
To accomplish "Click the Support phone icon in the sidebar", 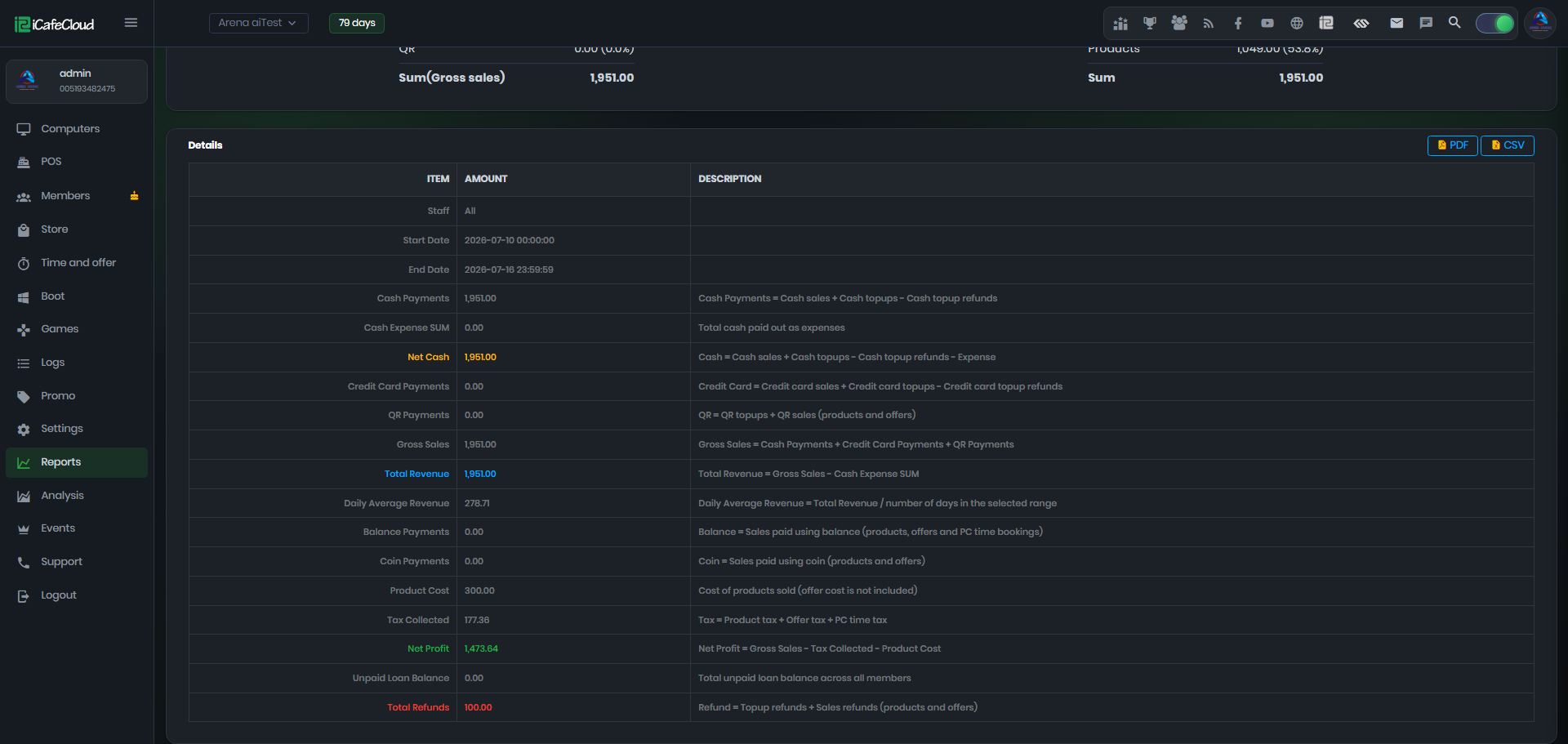I will pos(24,562).
